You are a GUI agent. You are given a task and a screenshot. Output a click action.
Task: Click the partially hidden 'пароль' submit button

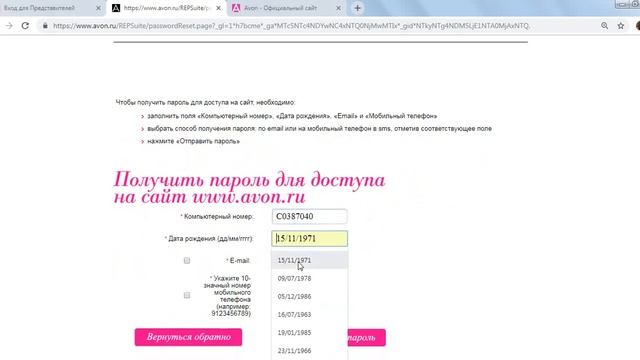[367, 338]
